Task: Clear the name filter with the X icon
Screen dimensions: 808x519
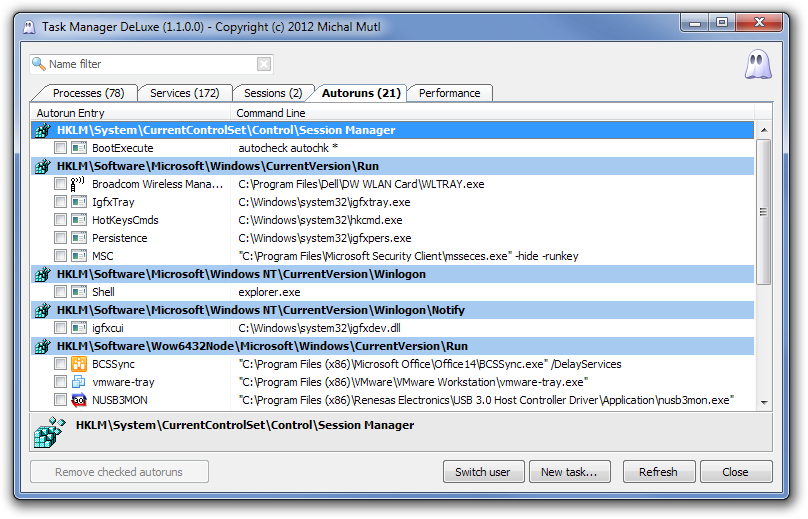Action: [264, 64]
